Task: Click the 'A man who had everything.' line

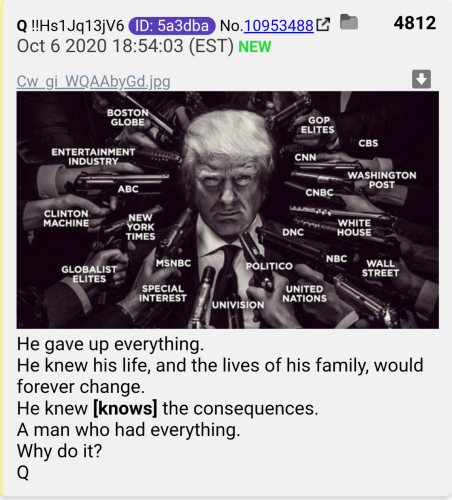Action: pyautogui.click(x=128, y=430)
